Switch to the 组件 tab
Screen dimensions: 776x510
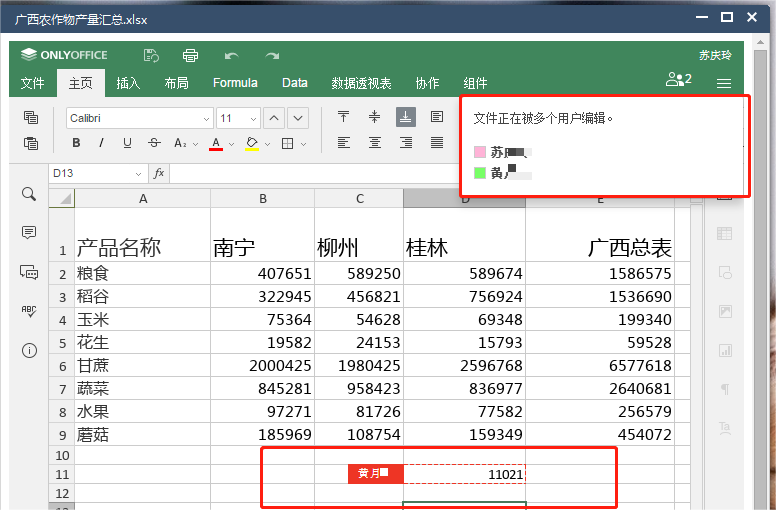click(475, 83)
